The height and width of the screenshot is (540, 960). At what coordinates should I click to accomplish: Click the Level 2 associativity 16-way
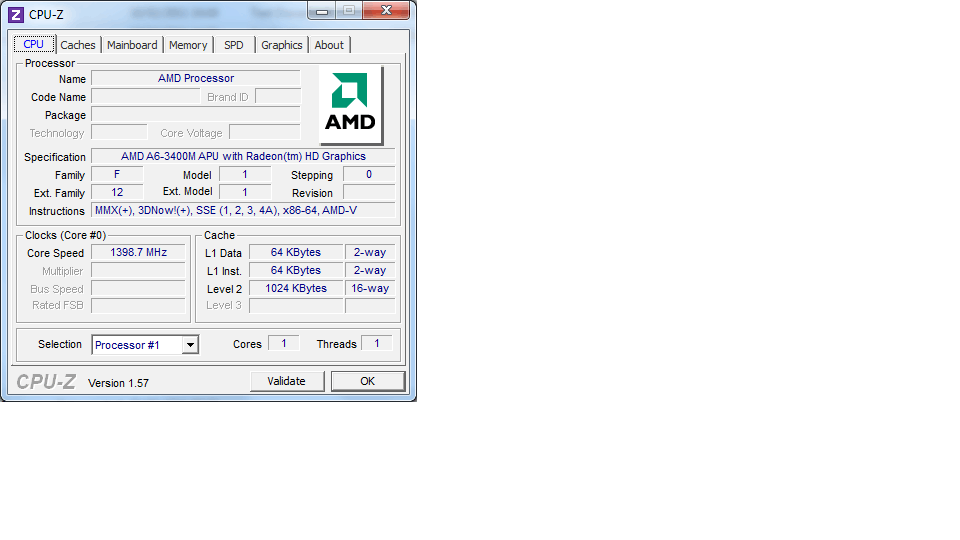pyautogui.click(x=370, y=288)
